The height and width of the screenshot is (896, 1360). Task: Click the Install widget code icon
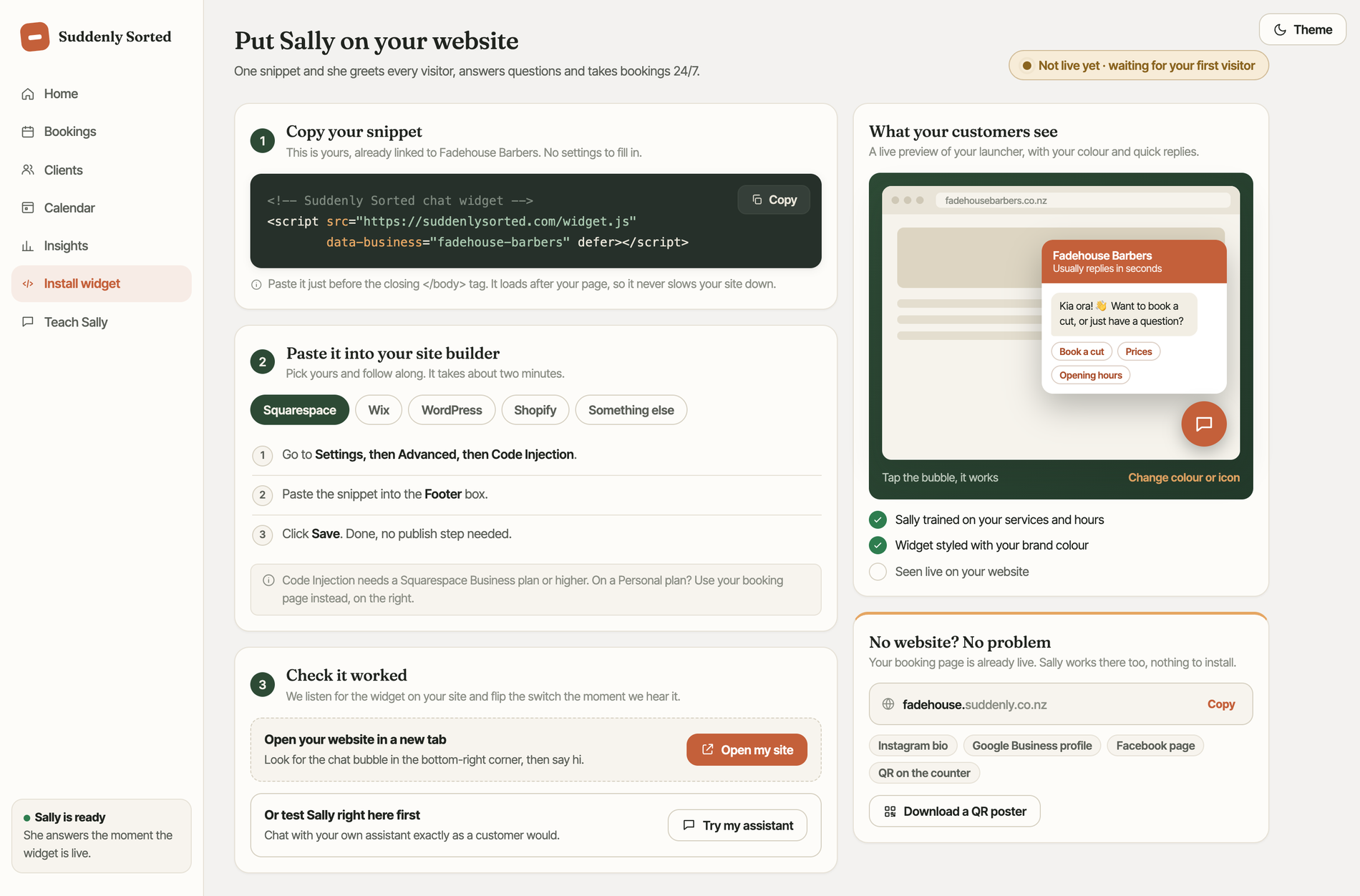pyautogui.click(x=28, y=284)
